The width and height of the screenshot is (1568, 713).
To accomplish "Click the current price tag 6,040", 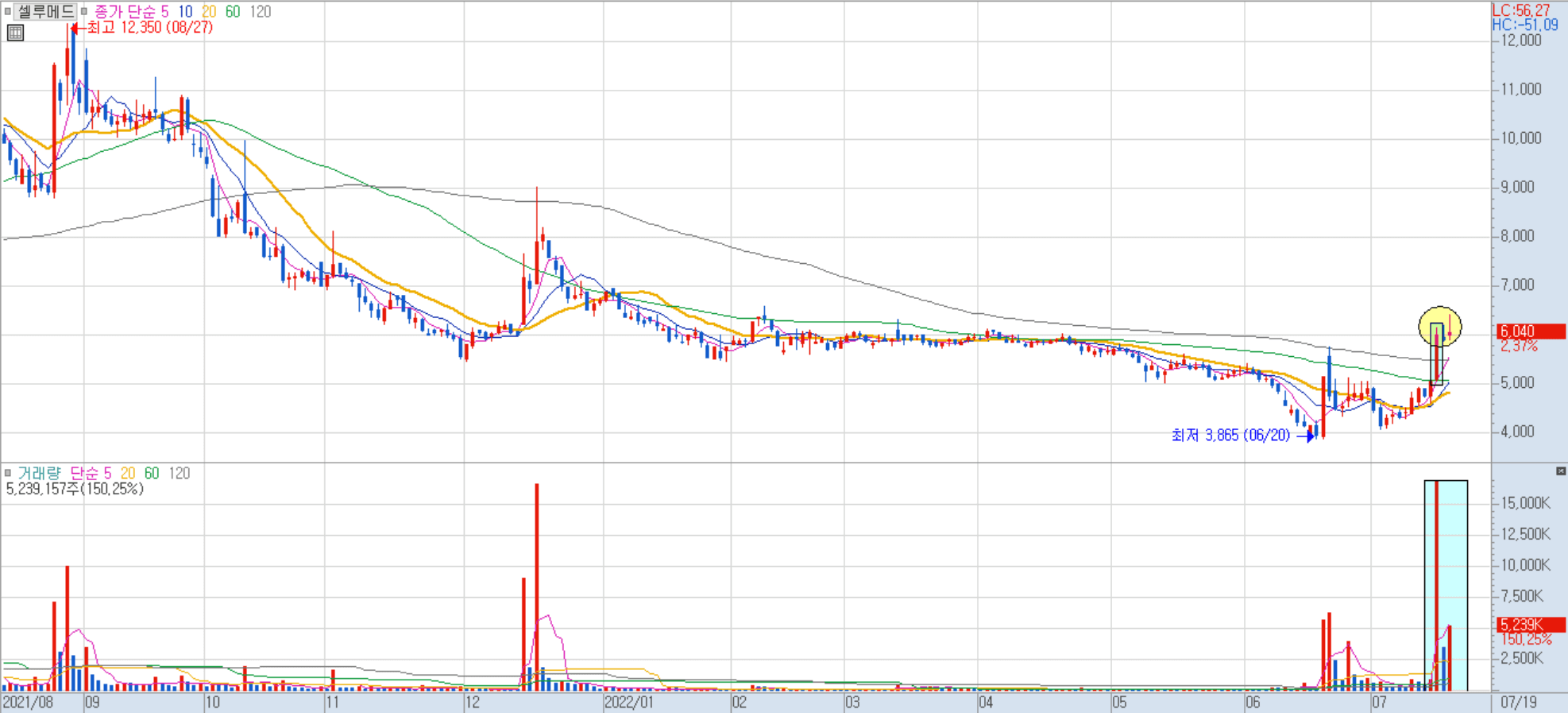I will click(1531, 331).
